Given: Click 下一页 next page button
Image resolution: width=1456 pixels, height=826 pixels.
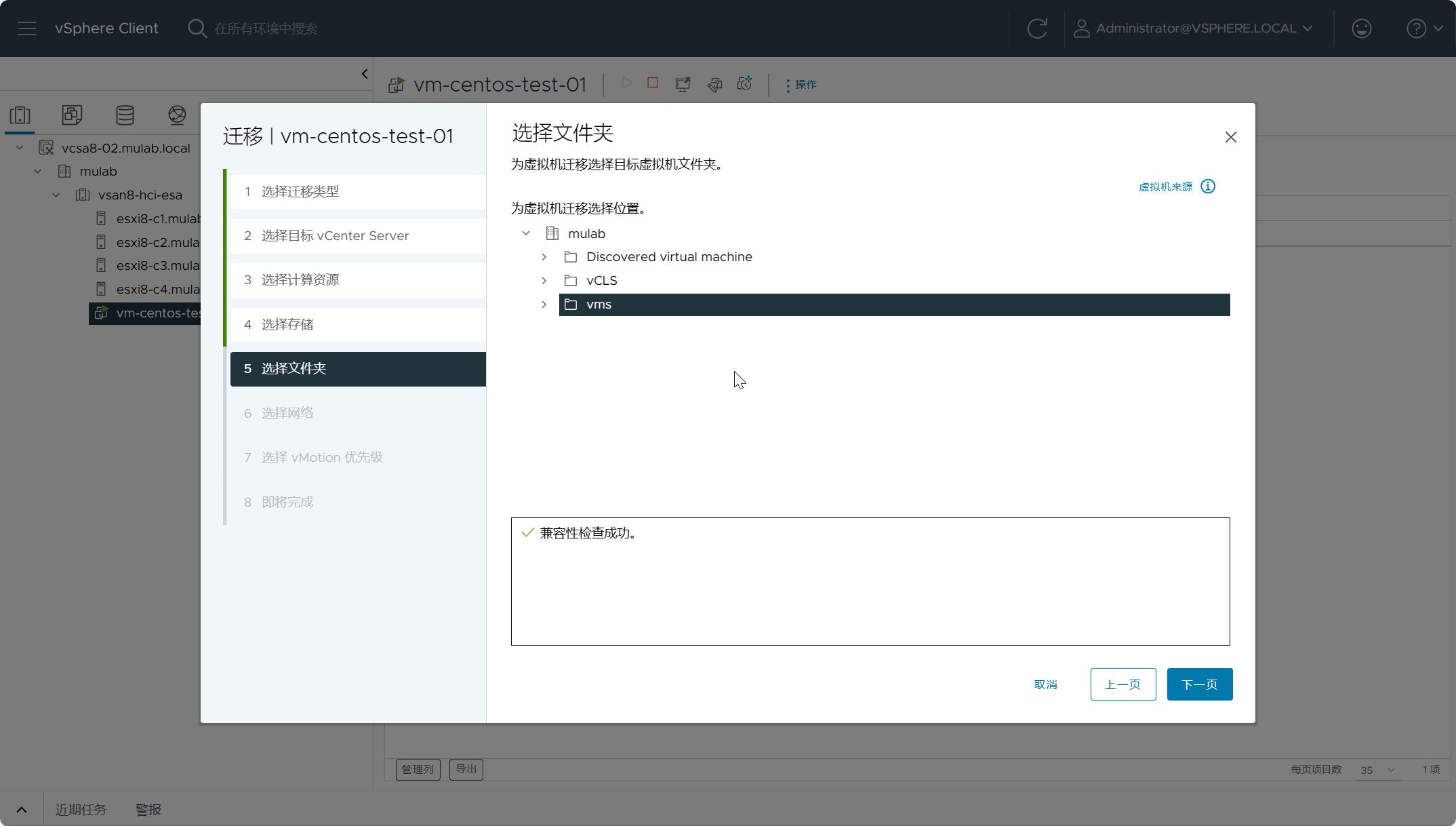Looking at the screenshot, I should [1200, 684].
